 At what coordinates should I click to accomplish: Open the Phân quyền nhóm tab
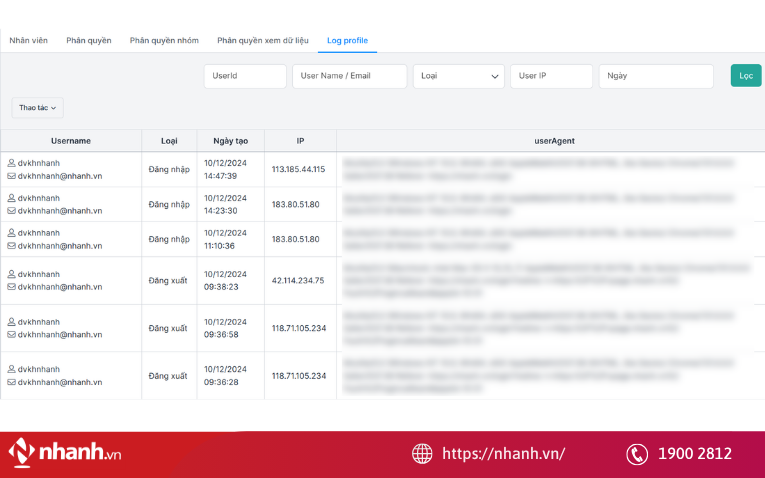coord(164,40)
